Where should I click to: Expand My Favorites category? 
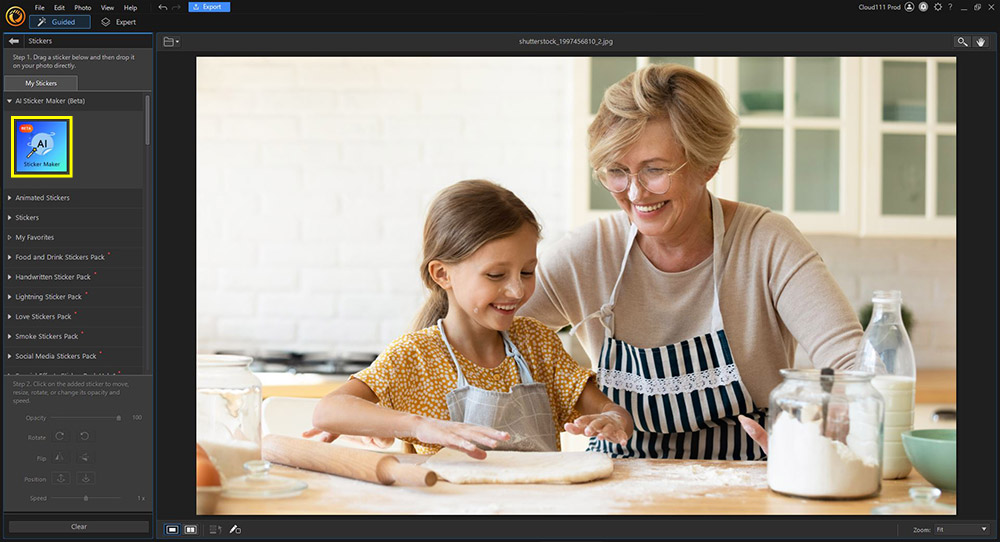(74, 237)
